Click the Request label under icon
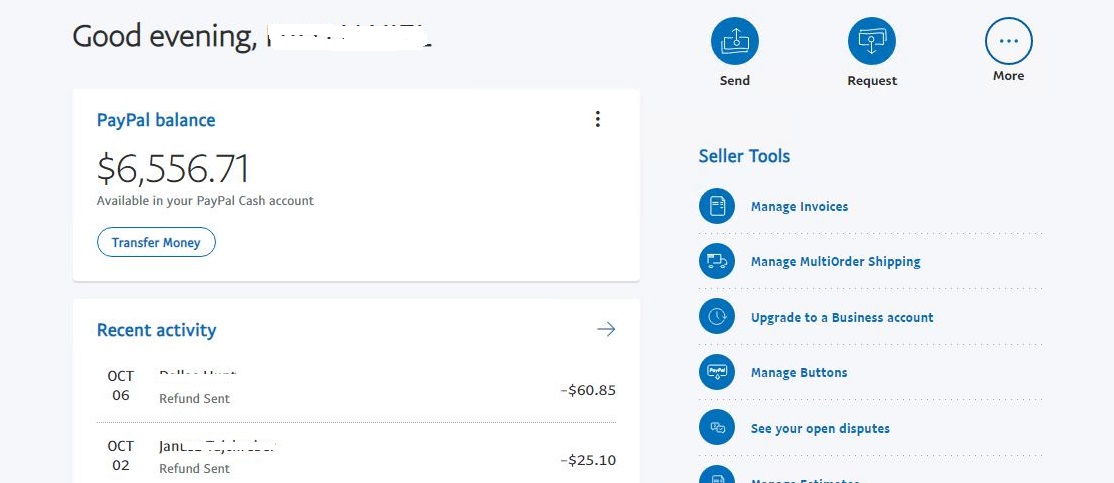Image resolution: width=1114 pixels, height=483 pixels. (x=872, y=81)
